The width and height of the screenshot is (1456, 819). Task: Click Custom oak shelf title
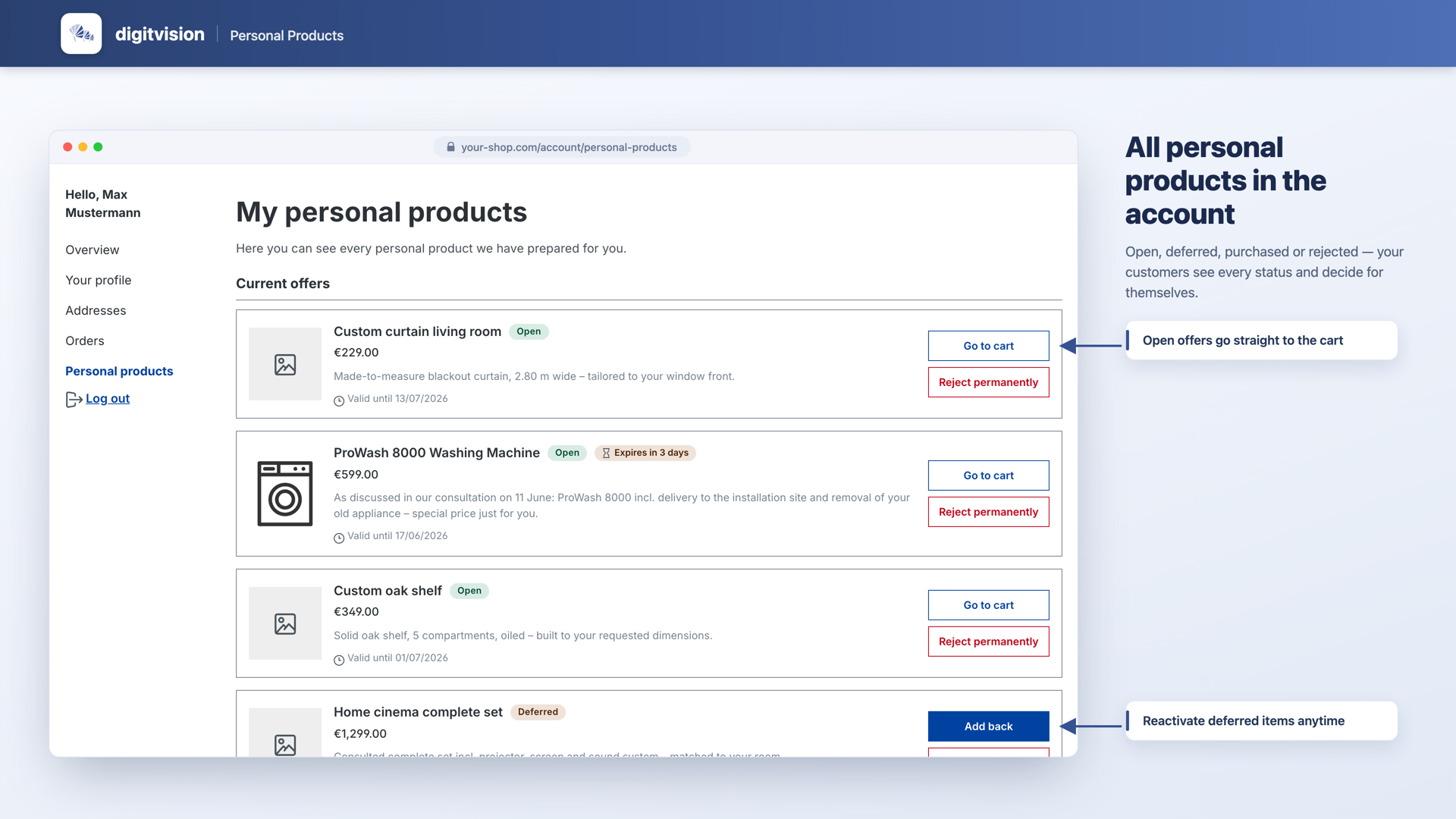(388, 591)
